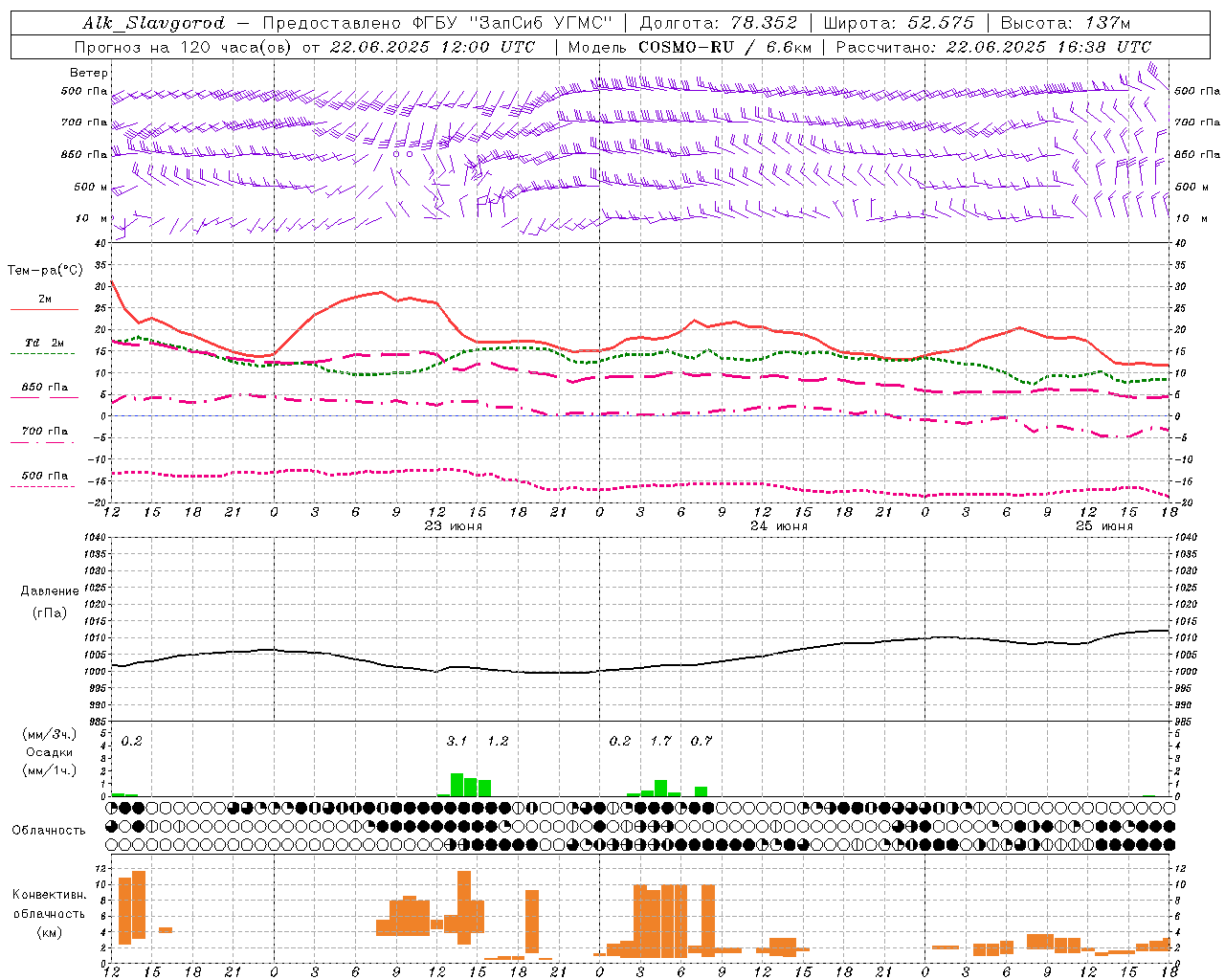Viewport: 1225px width, 980px height.
Task: Select the latitude value Широта: 52.575
Action: [x=899, y=23]
